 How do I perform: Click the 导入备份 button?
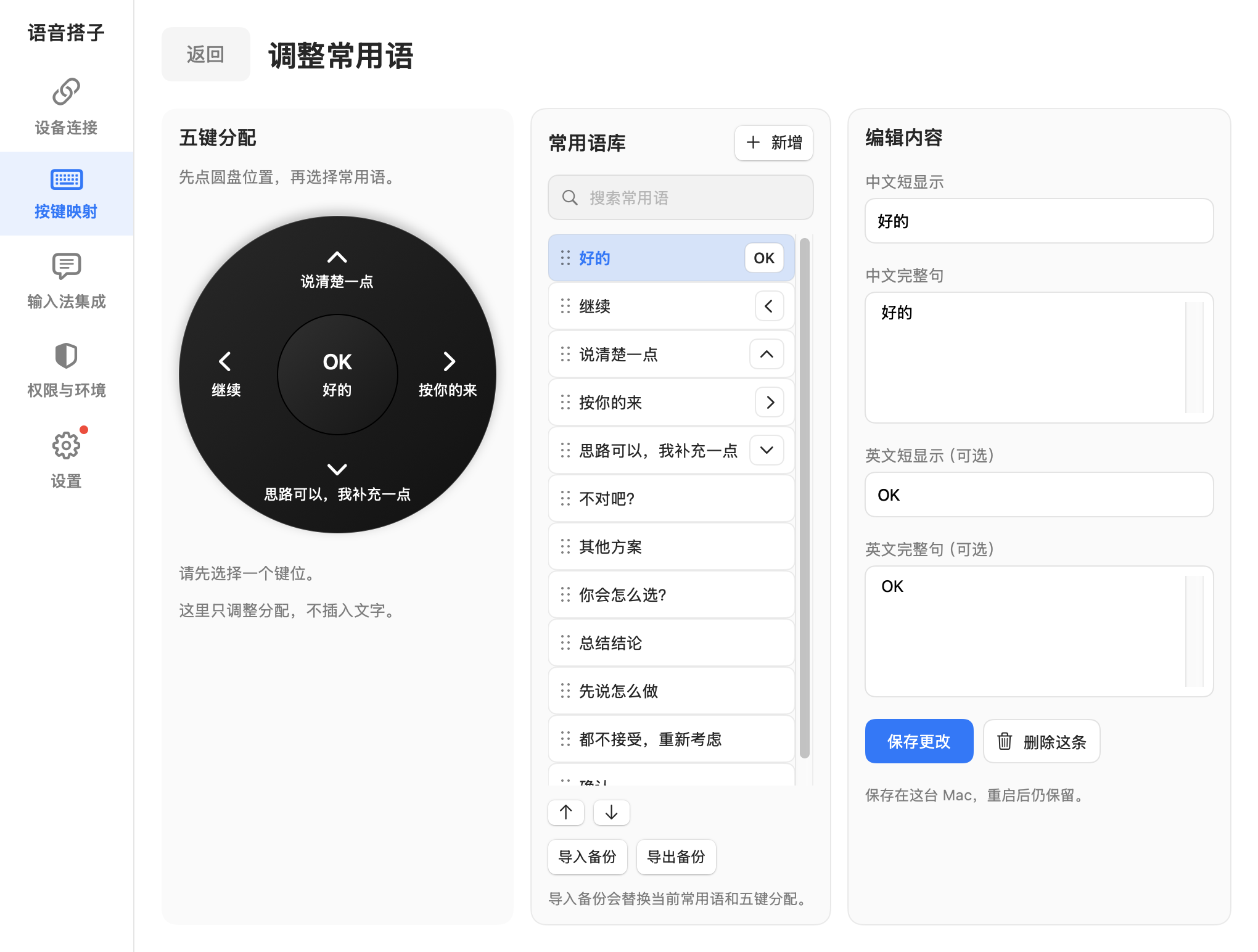[587, 856]
